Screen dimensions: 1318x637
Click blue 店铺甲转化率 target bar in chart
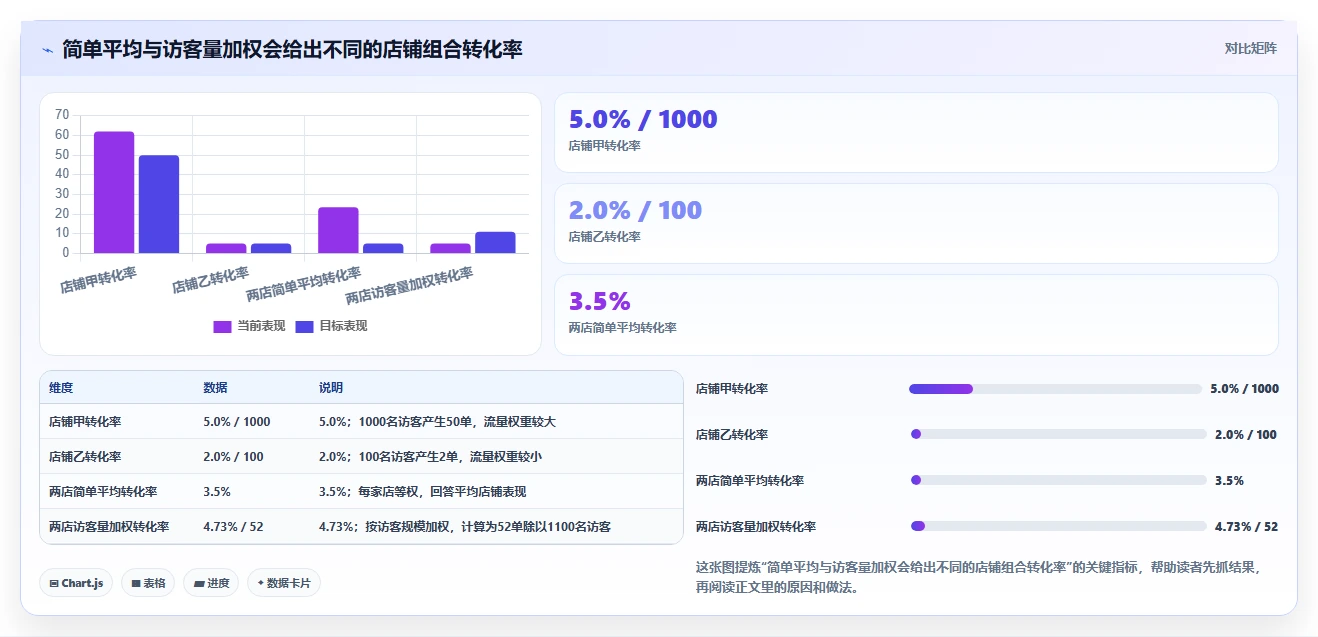(159, 204)
